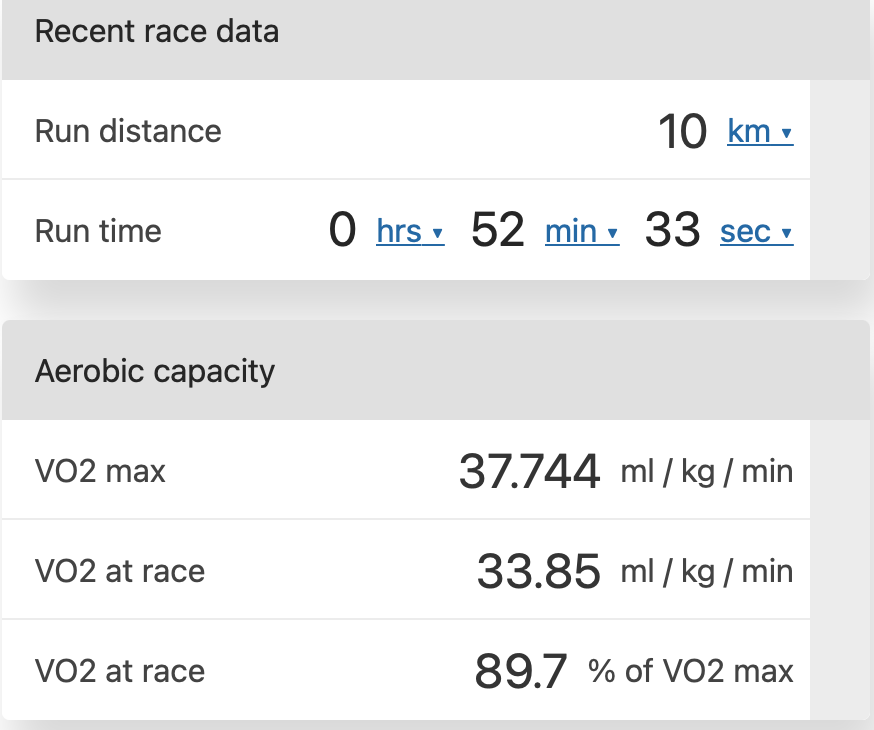Click the 89.7 percent of VO2 max value
The width and height of the screenshot is (874, 730).
521,671
